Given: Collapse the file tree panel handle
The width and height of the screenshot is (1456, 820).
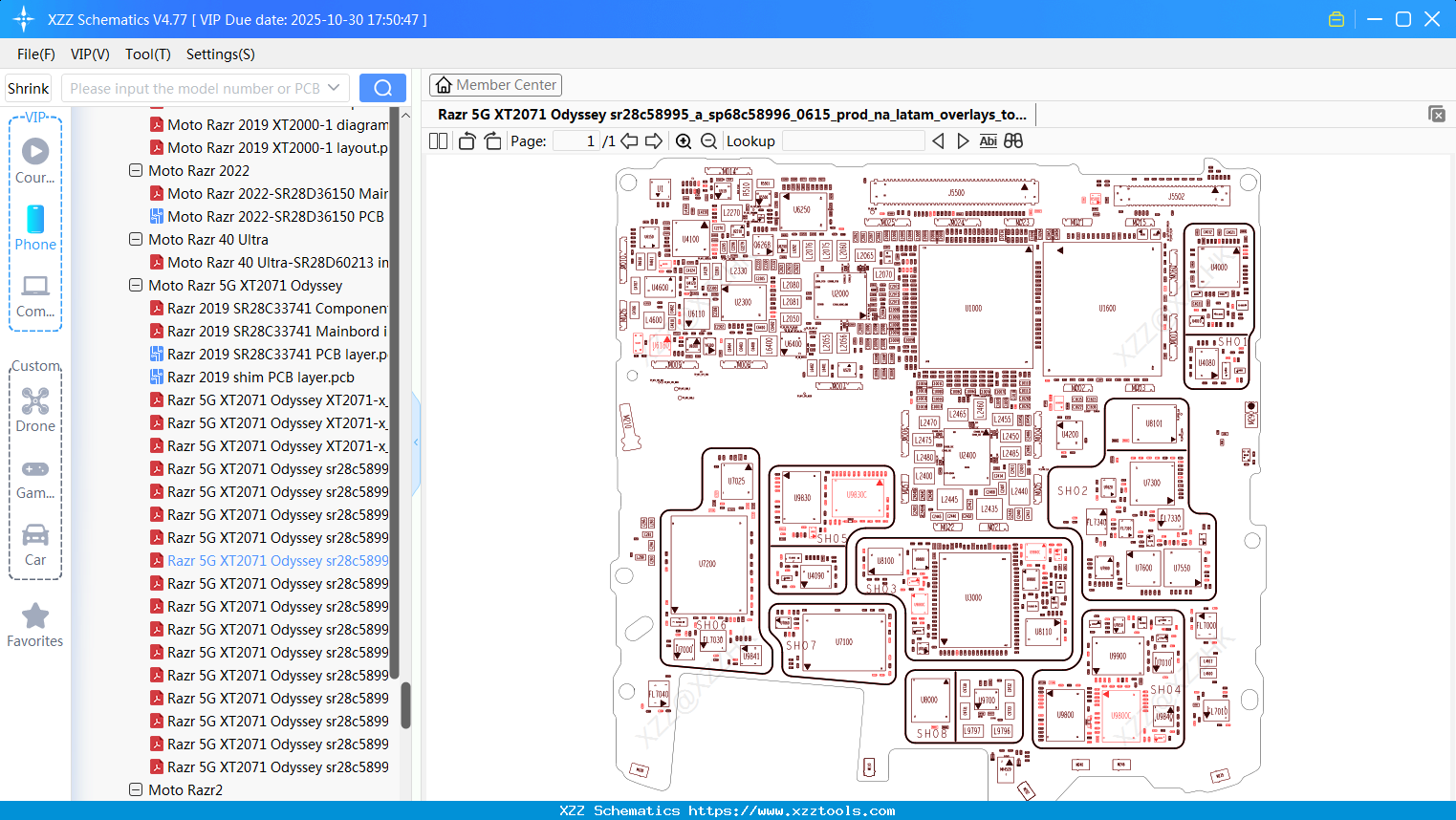Looking at the screenshot, I should click(416, 442).
